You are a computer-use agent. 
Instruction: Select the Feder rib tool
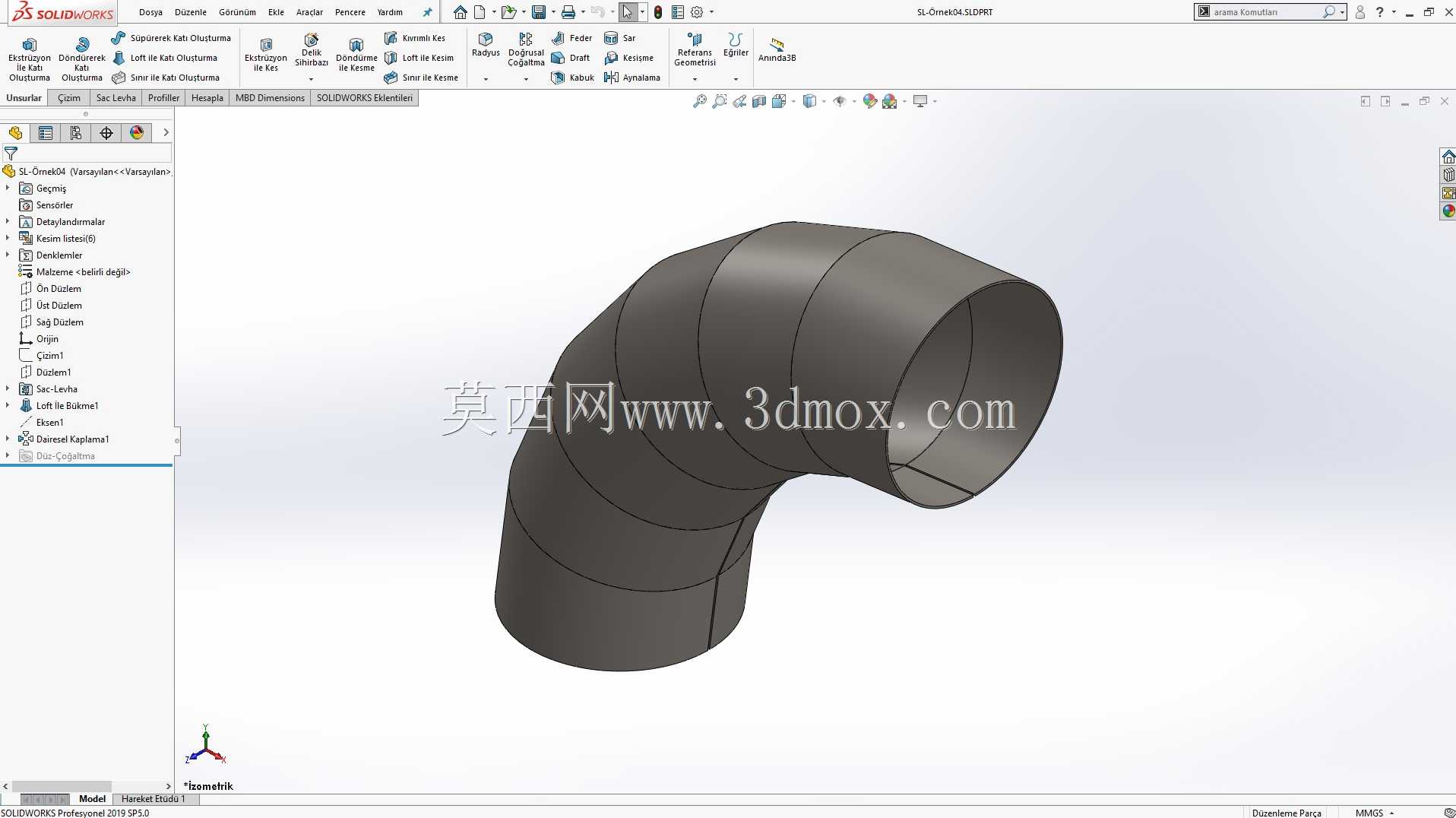point(572,38)
